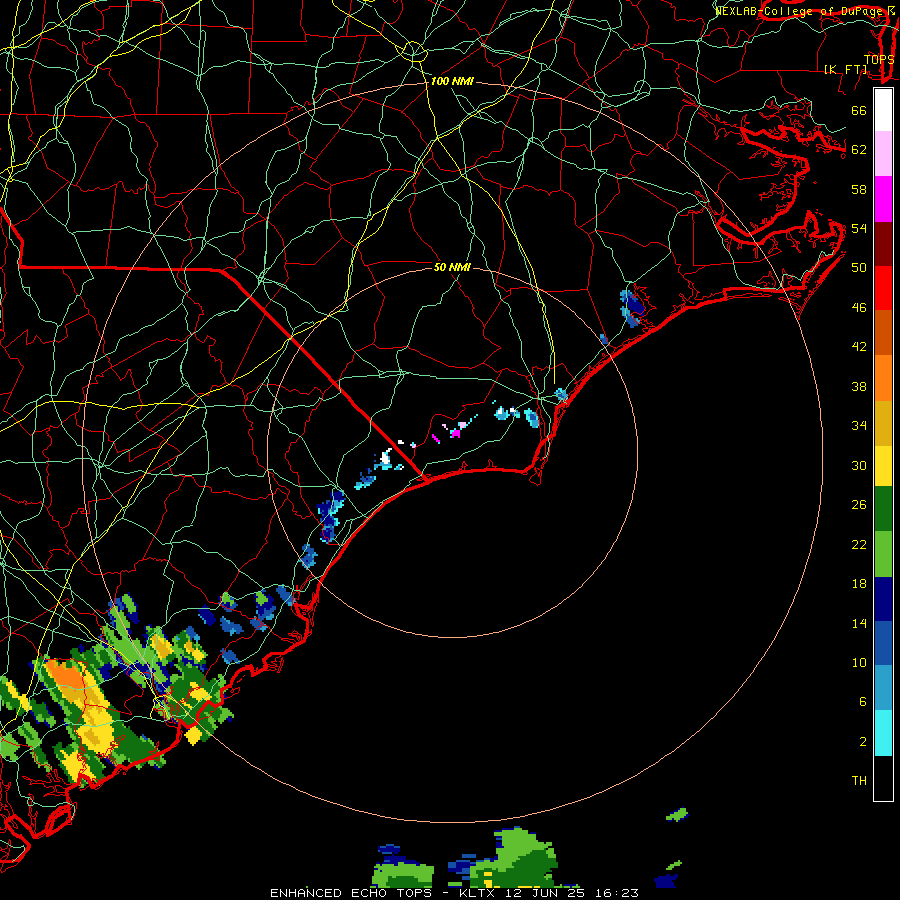Click the "46" legend value
The width and height of the screenshot is (900, 900).
click(x=859, y=308)
